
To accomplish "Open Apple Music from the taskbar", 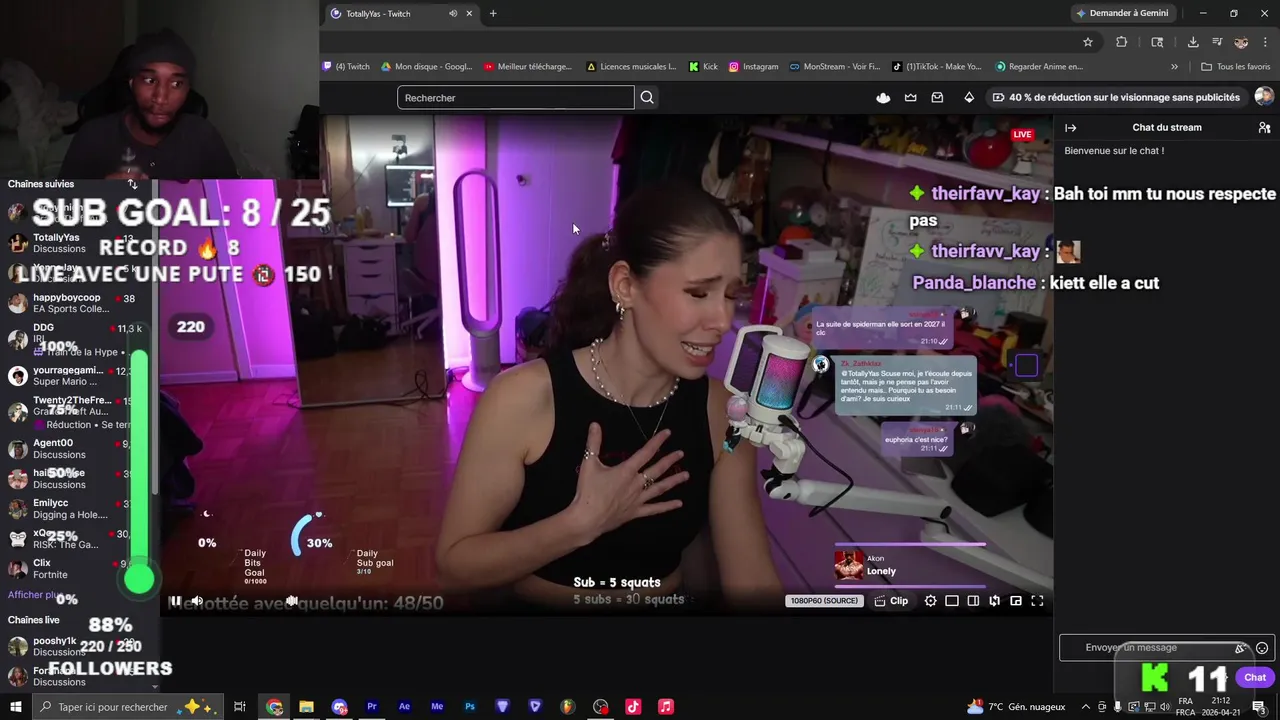I will click(x=666, y=707).
